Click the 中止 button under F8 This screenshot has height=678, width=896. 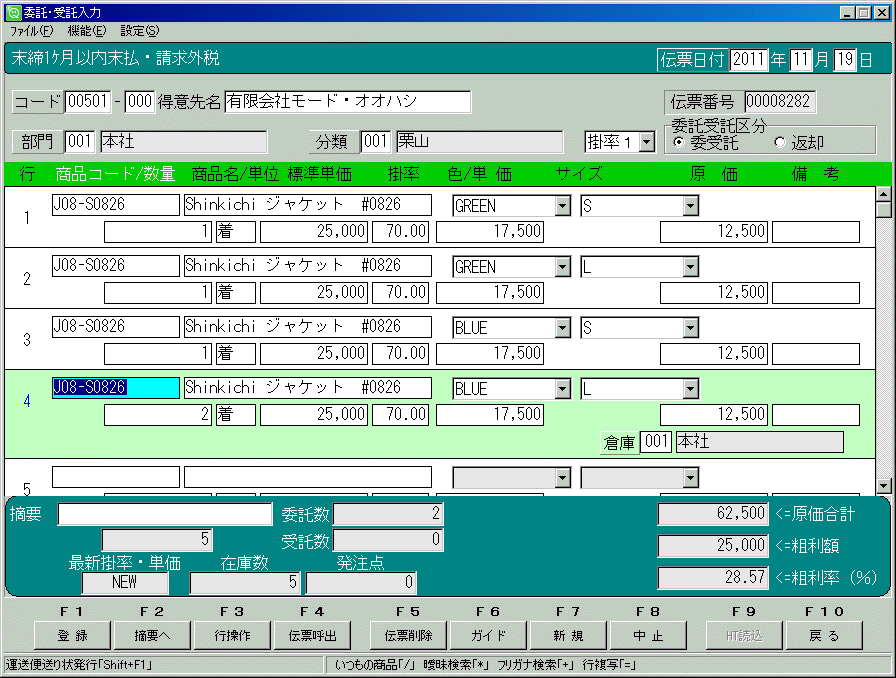click(649, 636)
